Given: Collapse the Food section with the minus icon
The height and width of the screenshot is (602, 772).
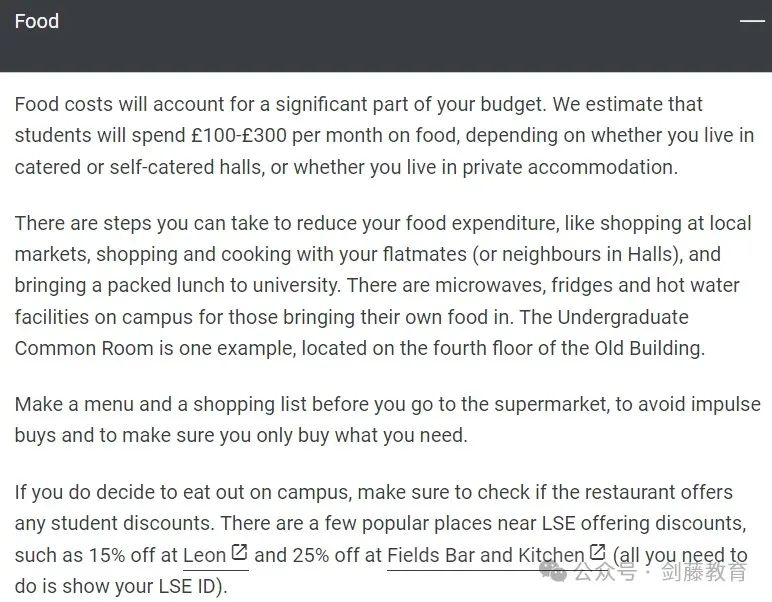Looking at the screenshot, I should tap(752, 21).
